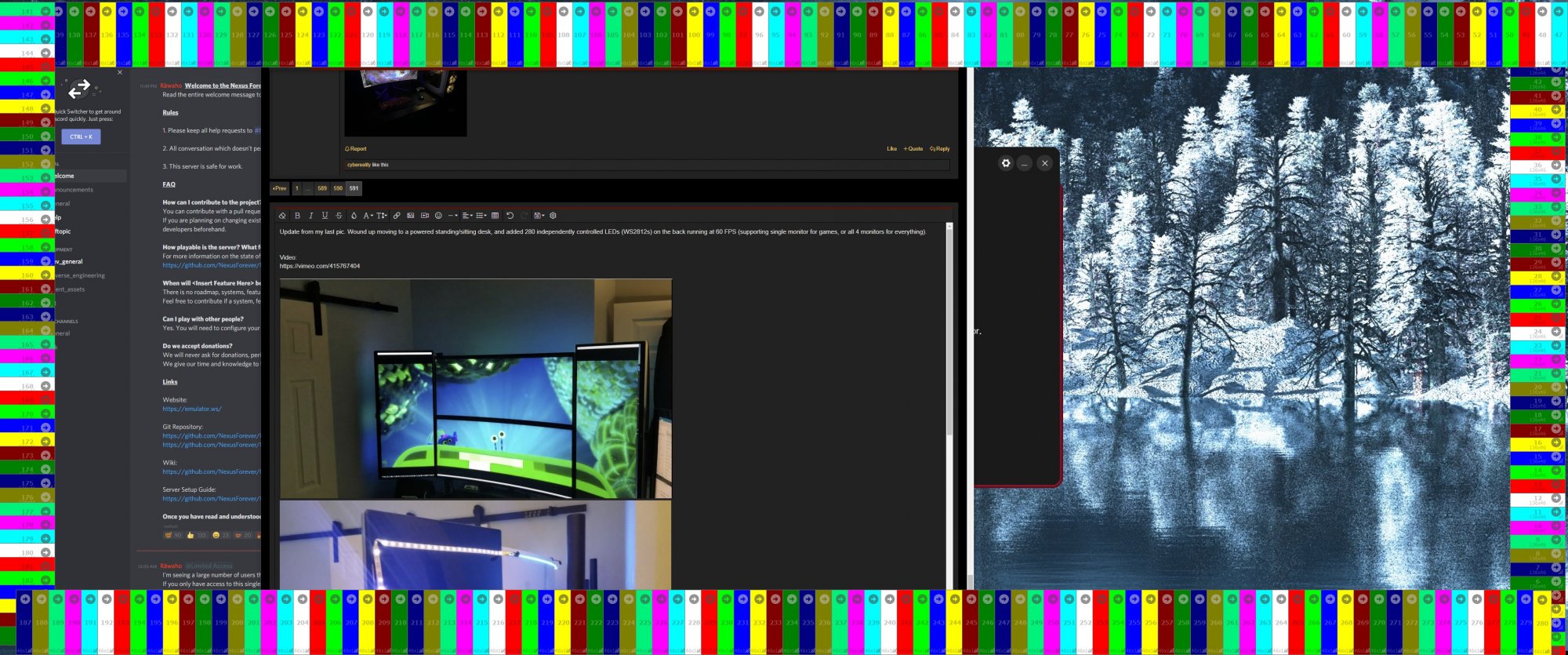This screenshot has height=655, width=1568.
Task: Open the list style dropdown
Action: (x=481, y=216)
